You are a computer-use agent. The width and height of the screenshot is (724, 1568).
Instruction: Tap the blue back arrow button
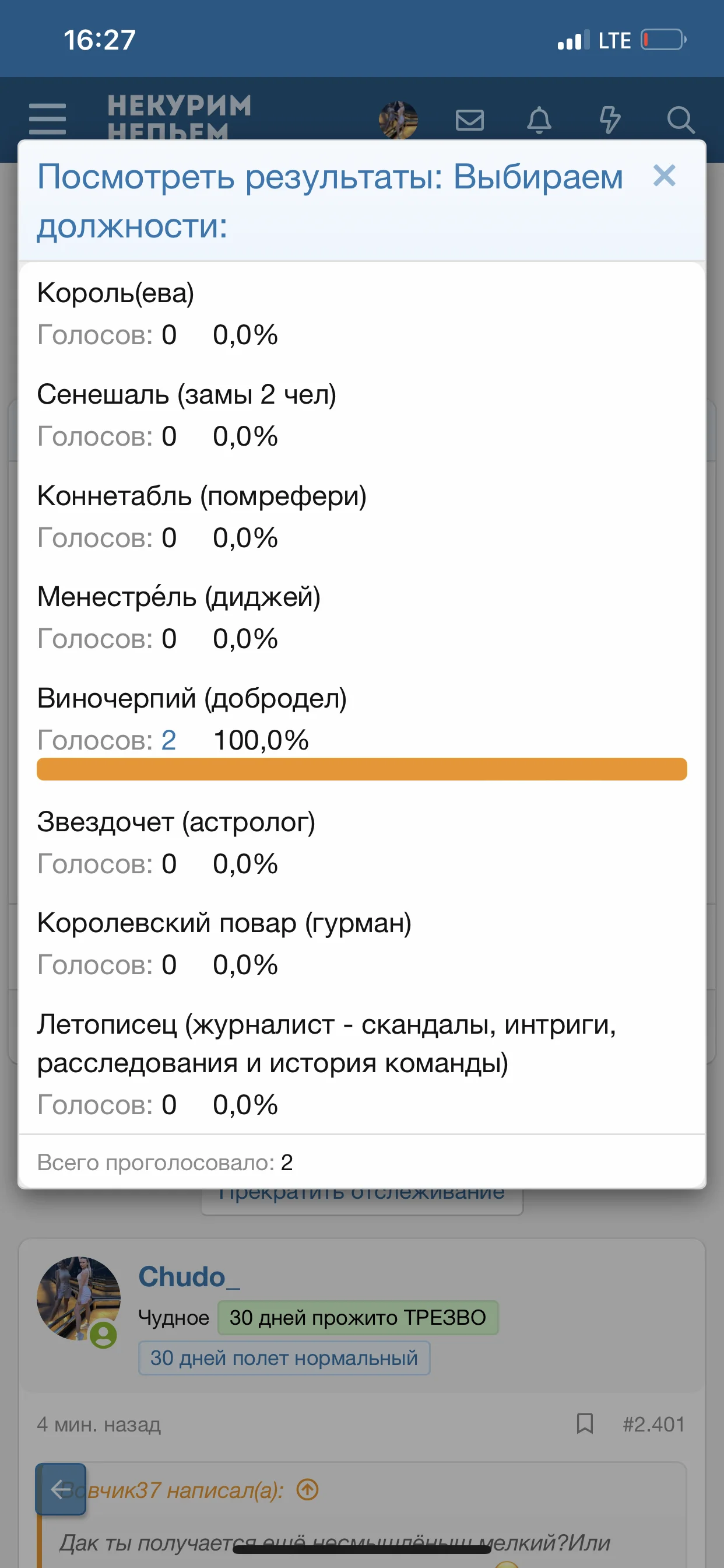[60, 1489]
